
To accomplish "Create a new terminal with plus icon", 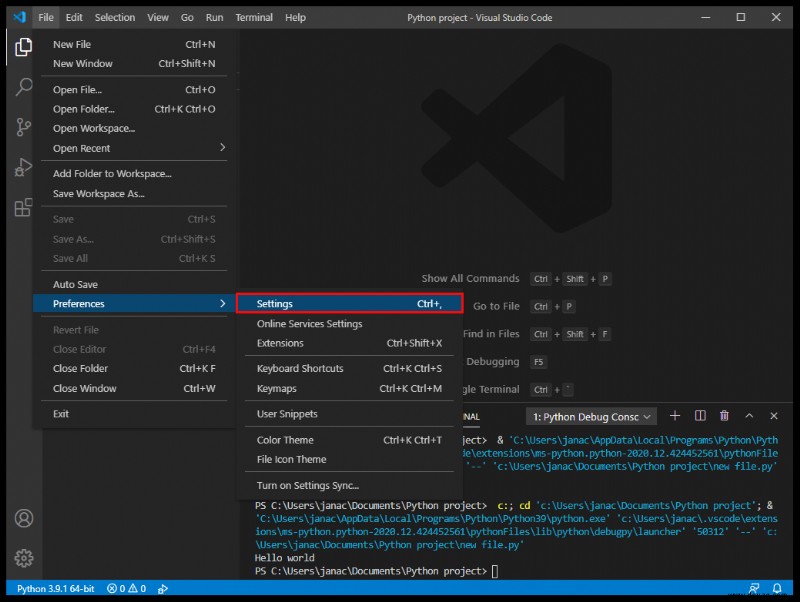I will (x=674, y=416).
